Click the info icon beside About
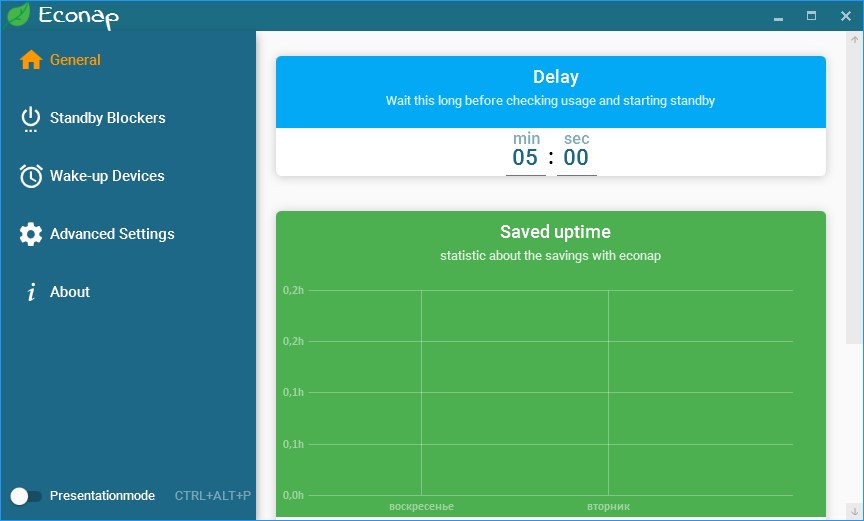 (x=31, y=292)
